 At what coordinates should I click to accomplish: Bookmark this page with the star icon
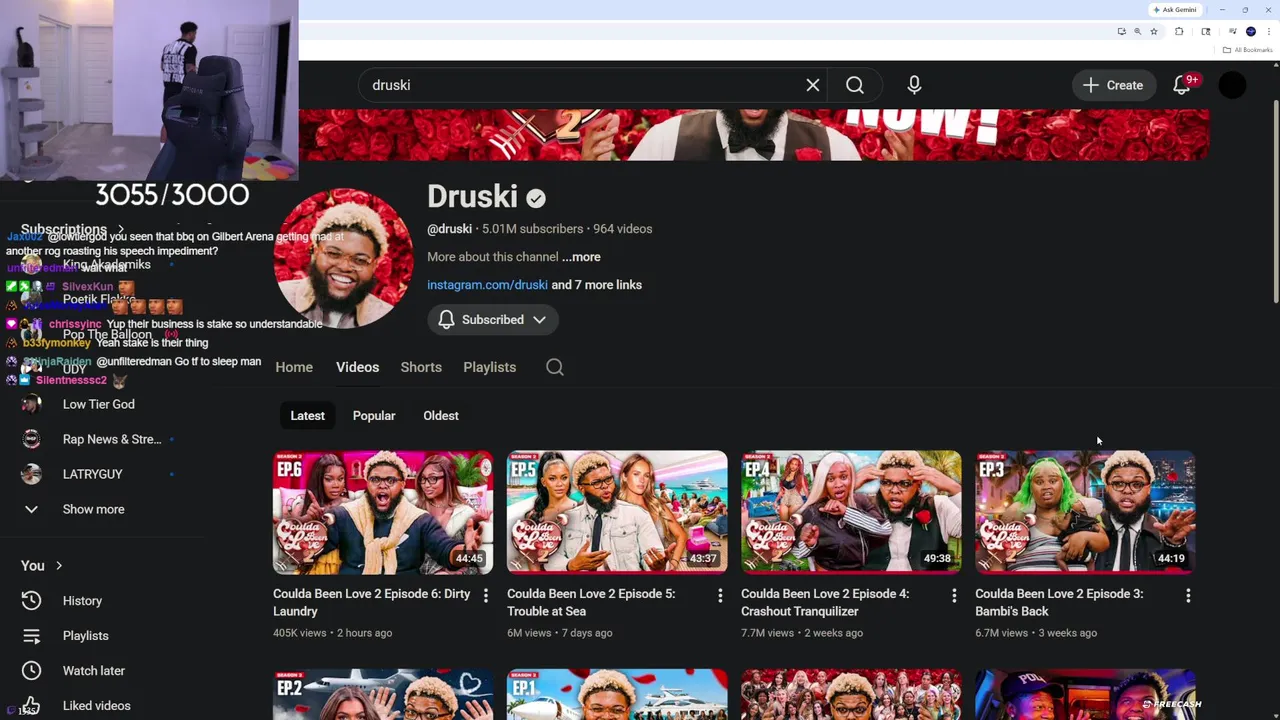[x=1154, y=31]
